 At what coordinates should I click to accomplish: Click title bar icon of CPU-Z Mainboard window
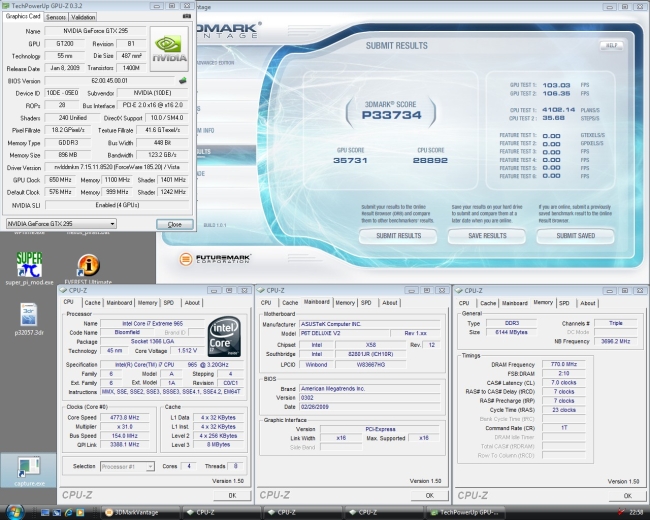(261, 290)
